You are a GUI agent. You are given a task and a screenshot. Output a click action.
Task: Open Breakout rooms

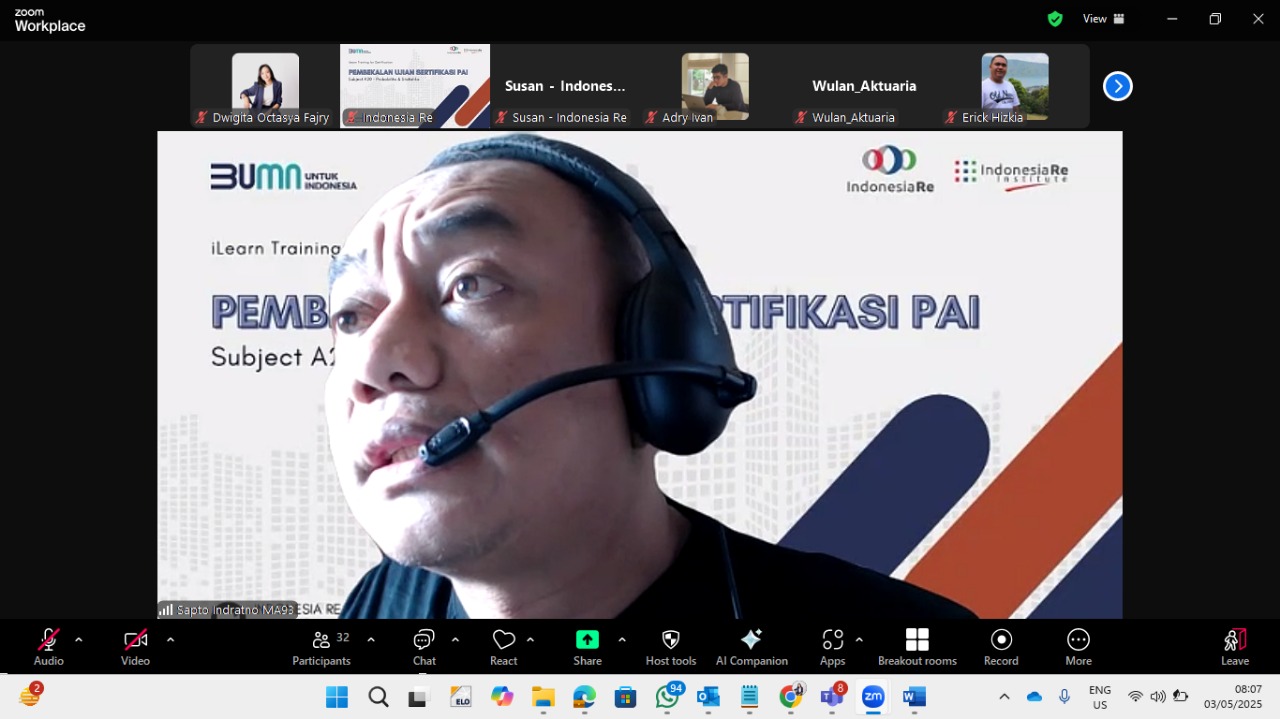click(917, 647)
